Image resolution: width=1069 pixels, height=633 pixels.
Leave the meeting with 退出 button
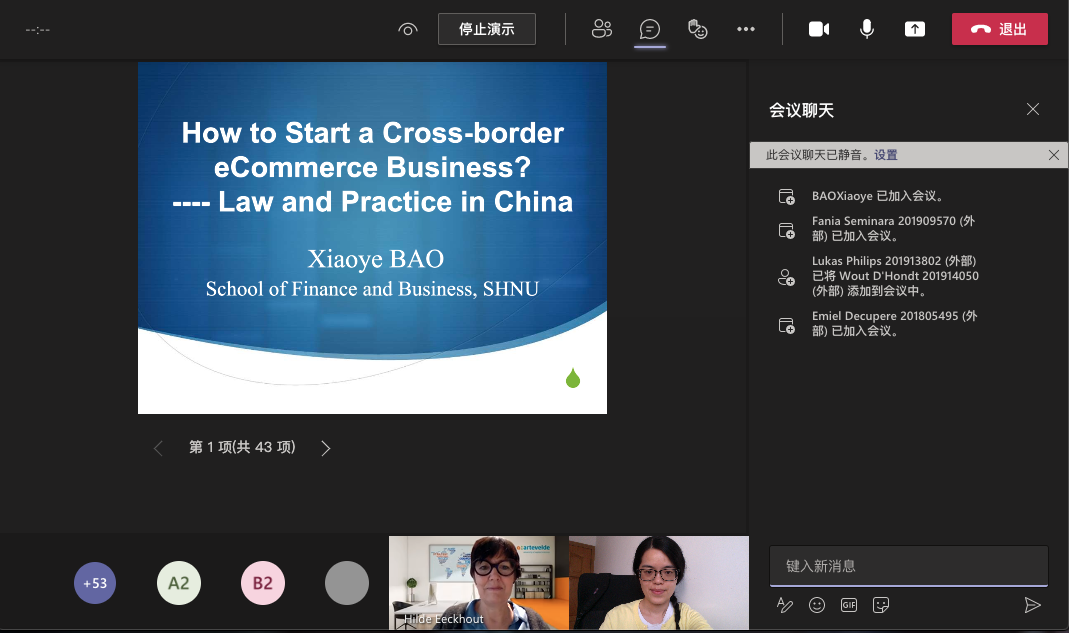tap(1000, 29)
